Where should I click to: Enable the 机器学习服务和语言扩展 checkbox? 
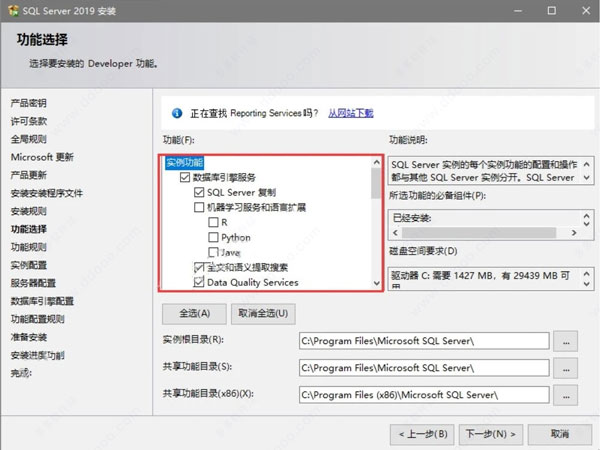pos(199,207)
